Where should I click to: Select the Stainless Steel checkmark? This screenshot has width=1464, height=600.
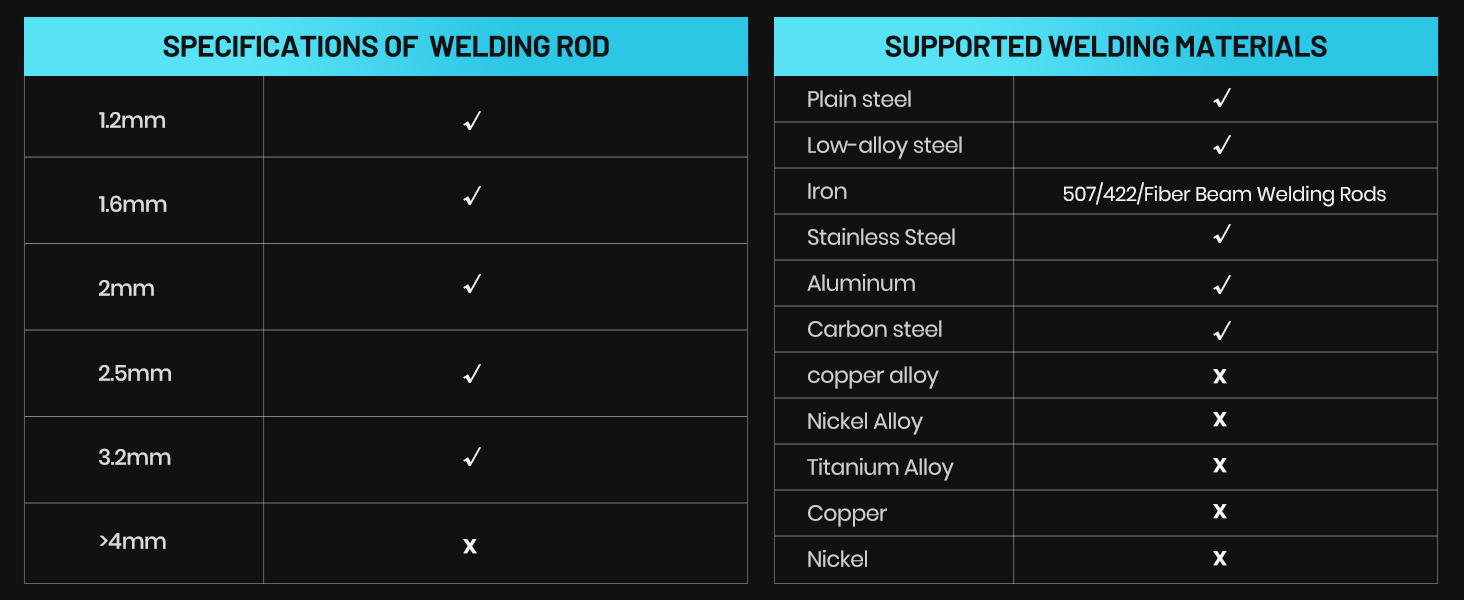pos(1221,235)
